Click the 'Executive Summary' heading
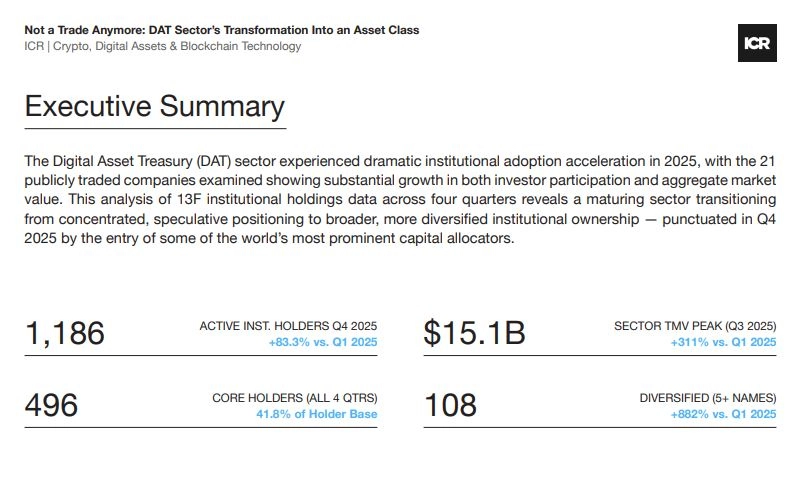Viewport: 800px width, 488px height. point(154,107)
